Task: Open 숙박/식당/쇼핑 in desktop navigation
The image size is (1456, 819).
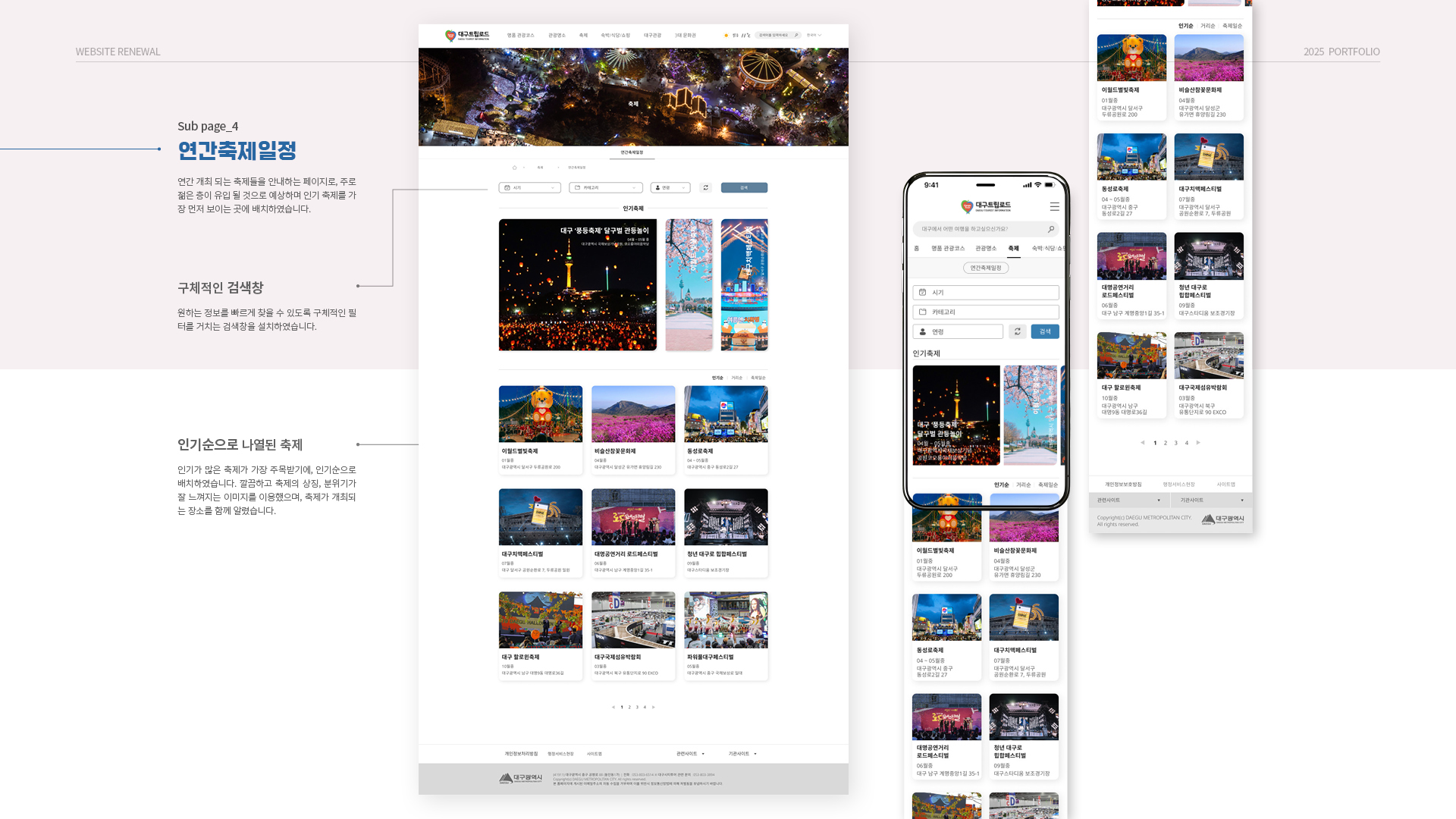Action: tap(616, 36)
